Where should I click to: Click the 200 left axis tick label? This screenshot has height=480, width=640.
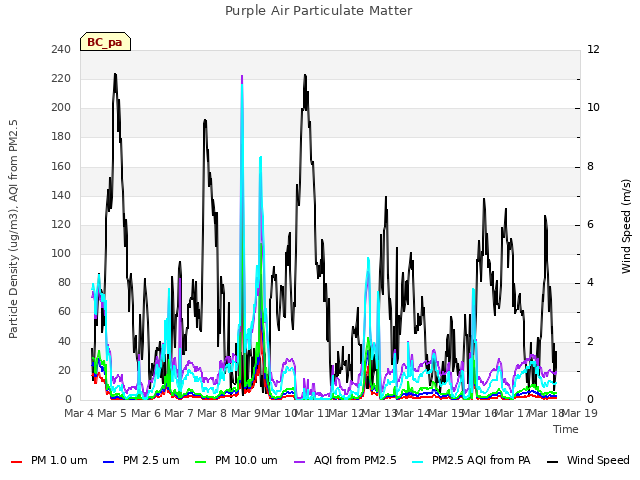(x=61, y=108)
